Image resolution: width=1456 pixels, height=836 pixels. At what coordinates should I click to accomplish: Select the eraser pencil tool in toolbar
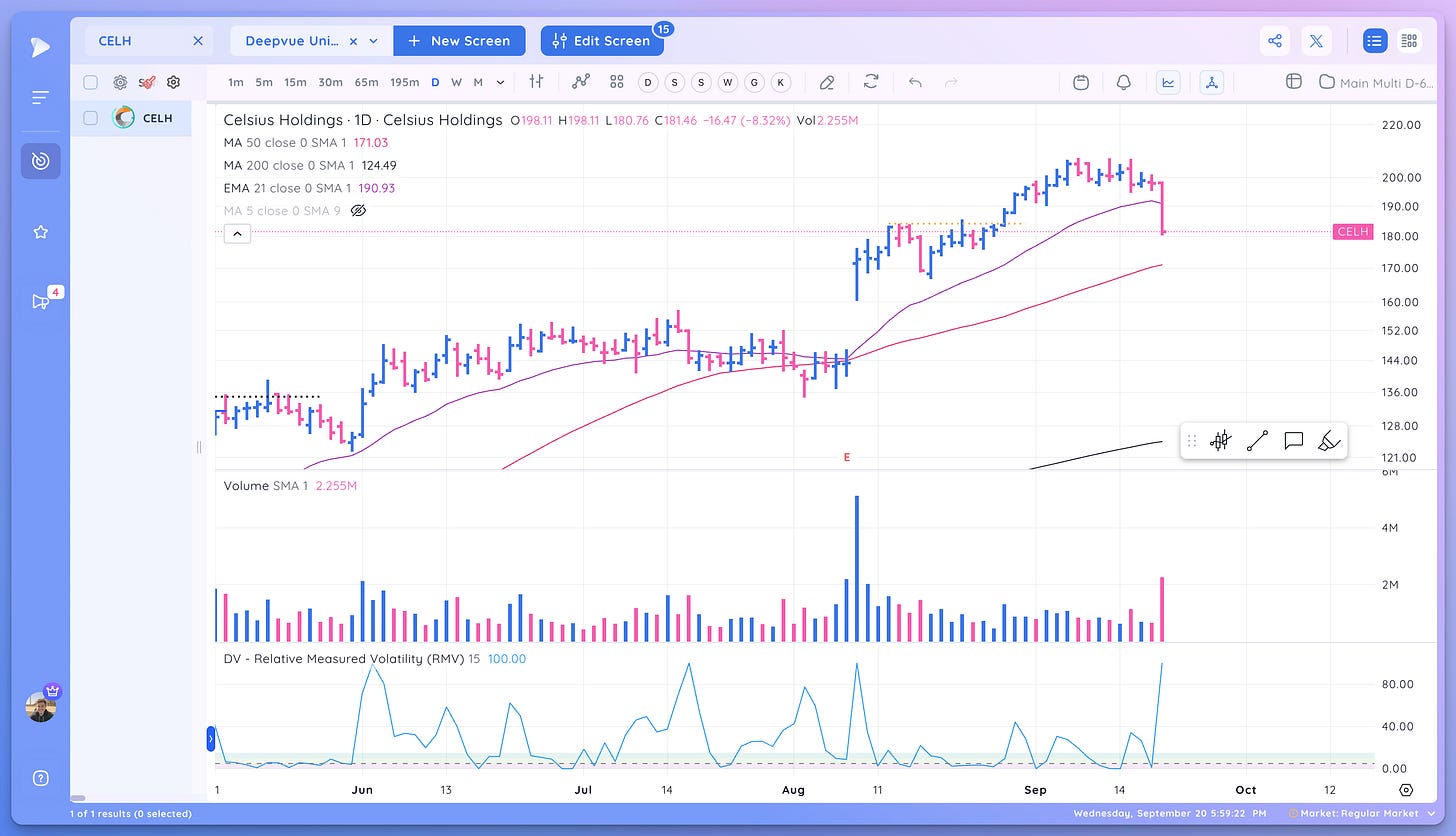point(826,82)
